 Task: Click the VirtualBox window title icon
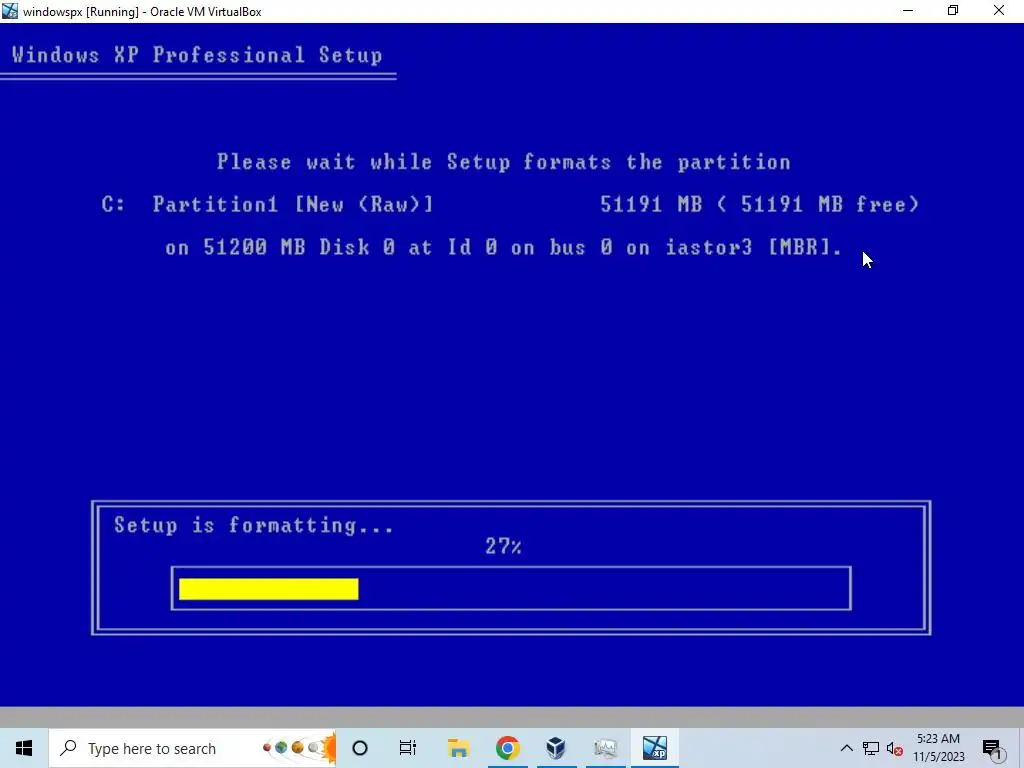(10, 11)
